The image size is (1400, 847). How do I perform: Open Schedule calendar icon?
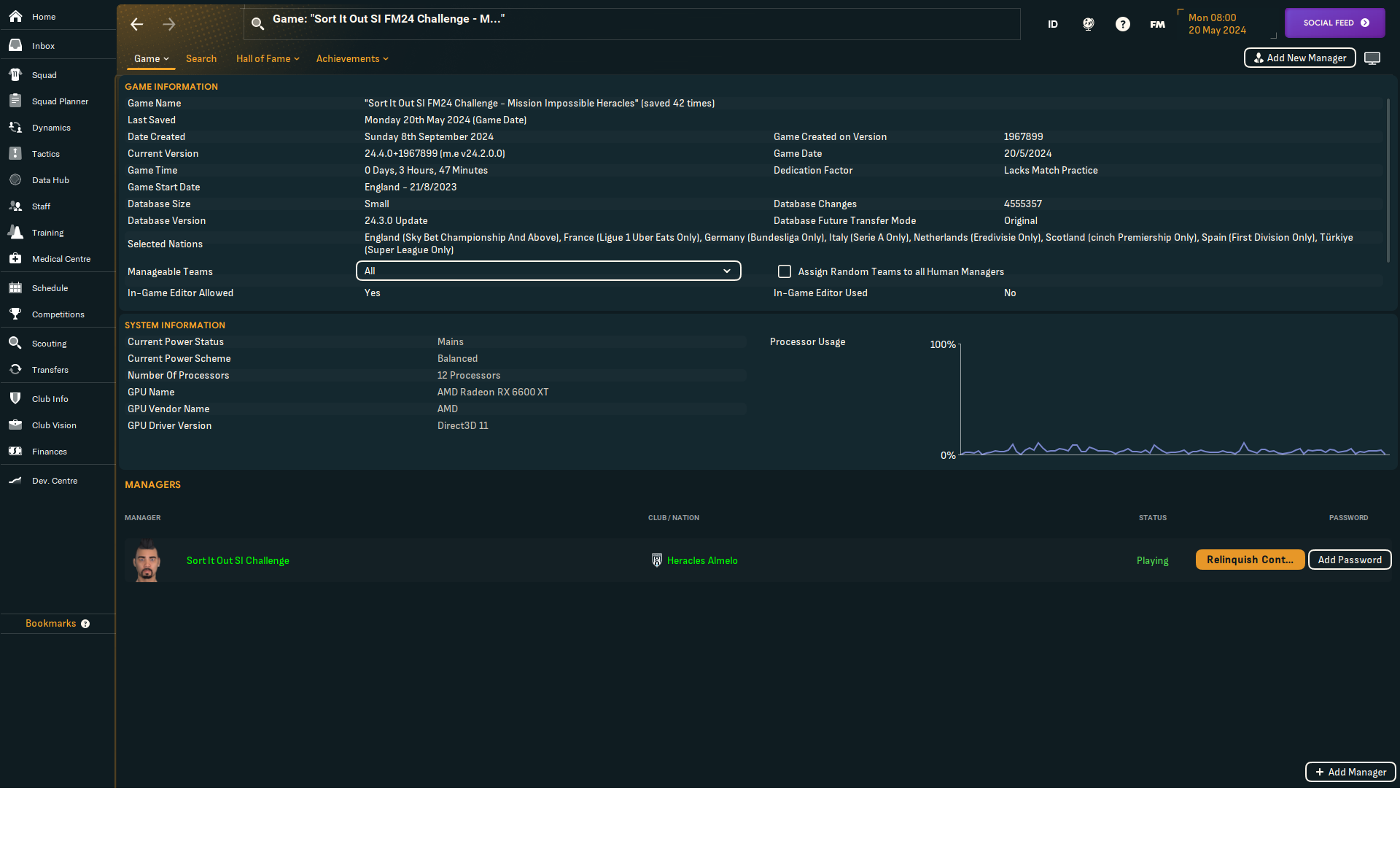[15, 287]
